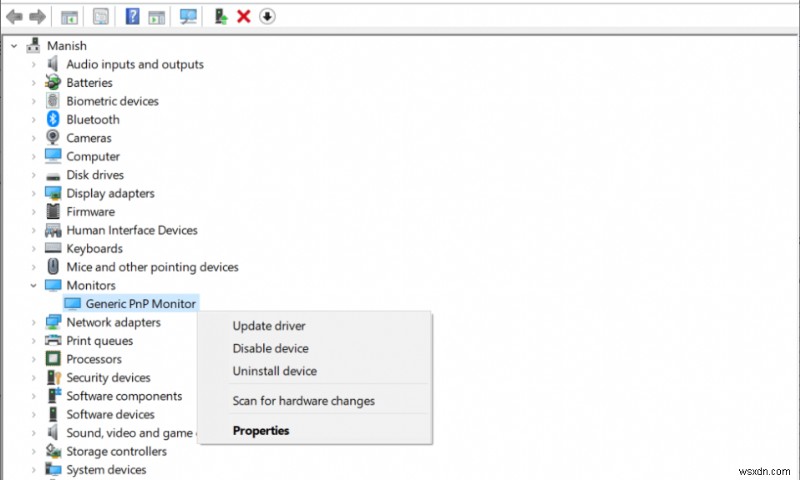Select the Biometric devices label

[112, 101]
